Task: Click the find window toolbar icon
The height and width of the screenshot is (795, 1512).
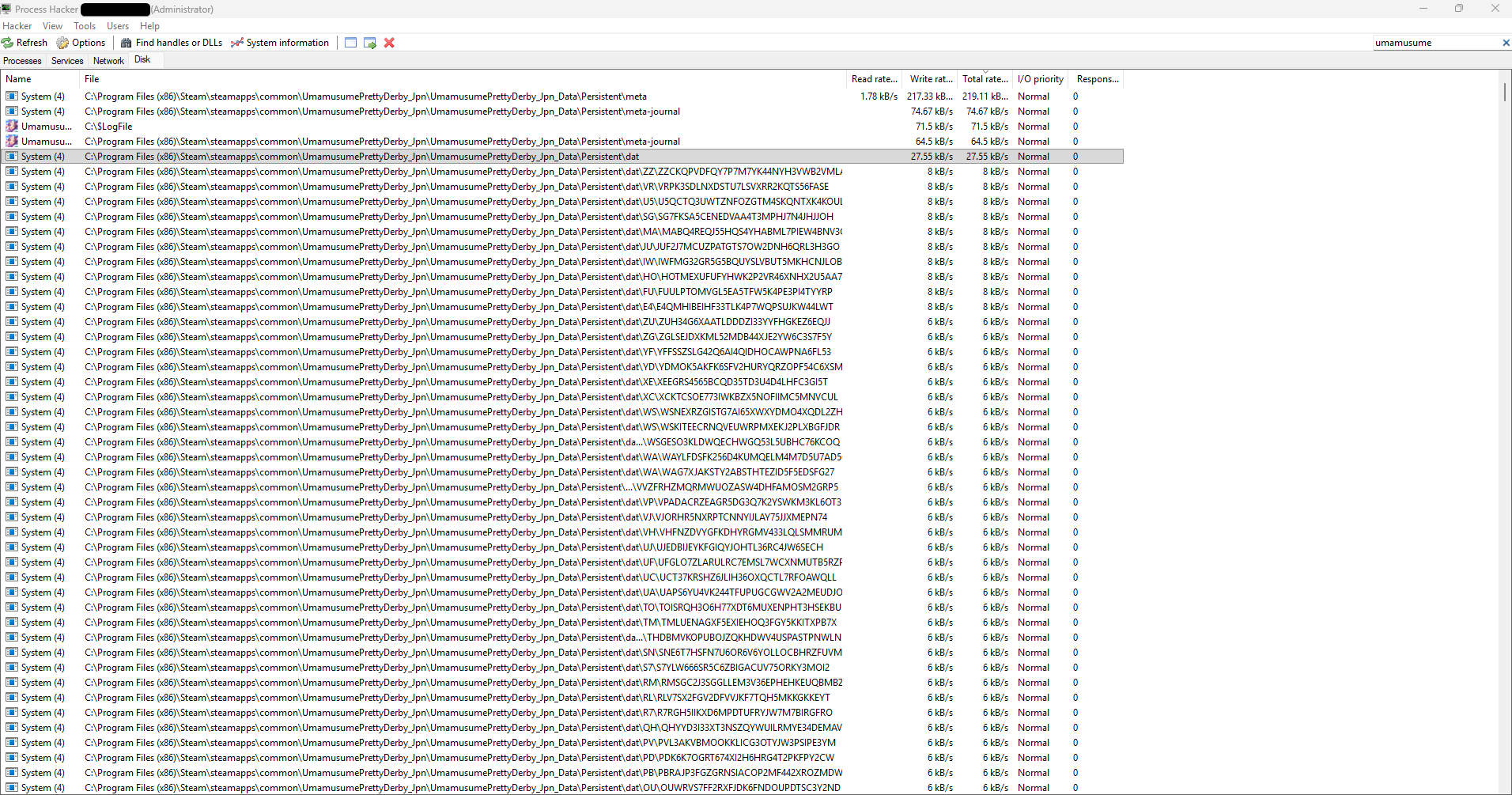Action: point(351,43)
